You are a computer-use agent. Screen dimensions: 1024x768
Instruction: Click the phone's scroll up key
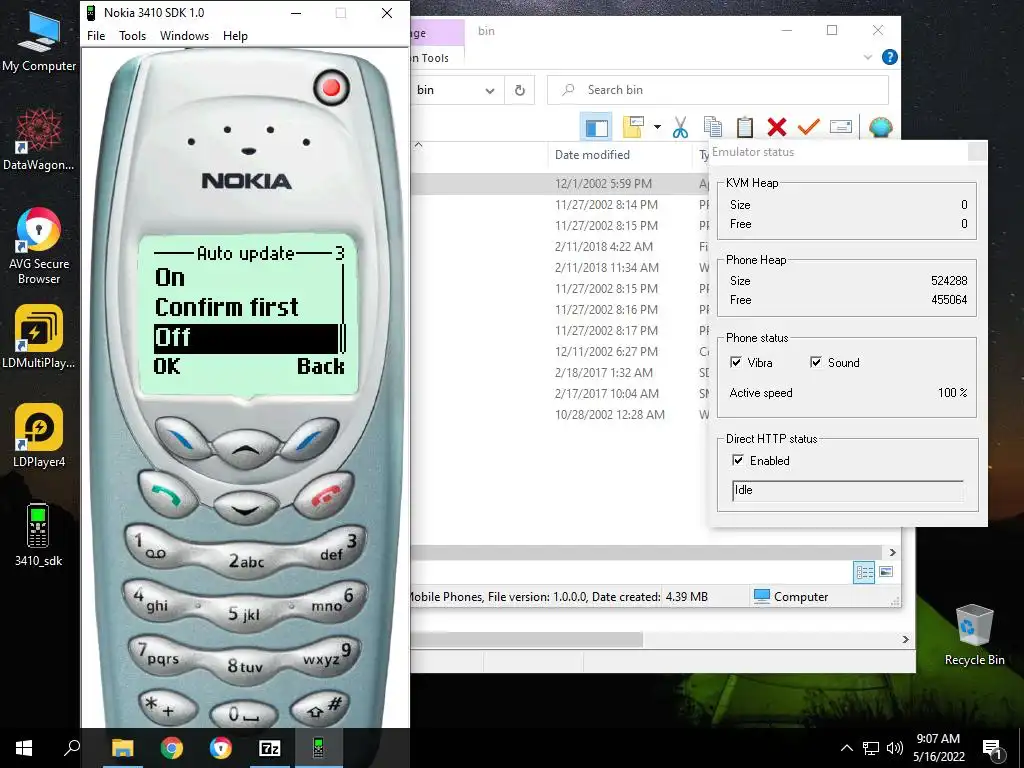point(246,449)
